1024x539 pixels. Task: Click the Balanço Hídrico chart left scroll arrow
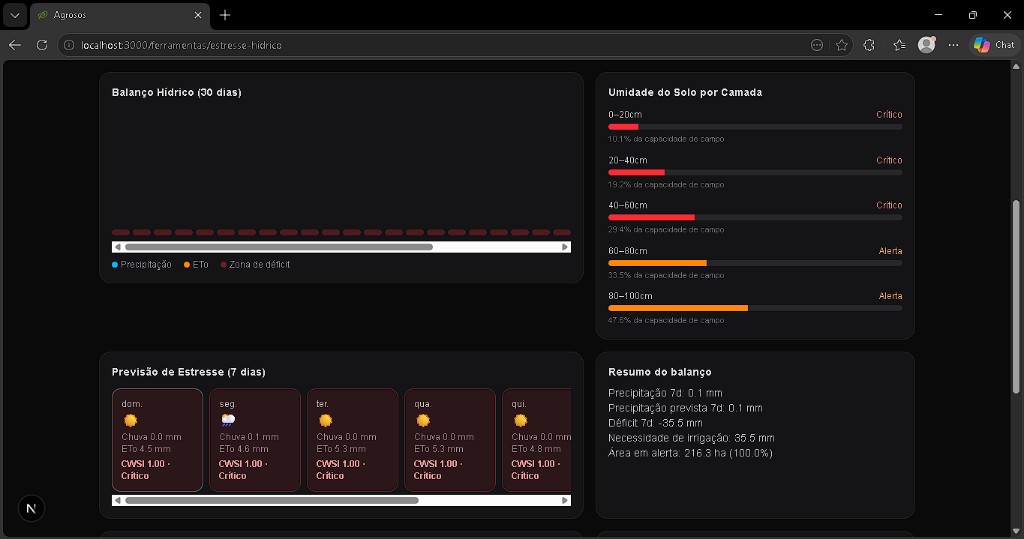point(118,247)
